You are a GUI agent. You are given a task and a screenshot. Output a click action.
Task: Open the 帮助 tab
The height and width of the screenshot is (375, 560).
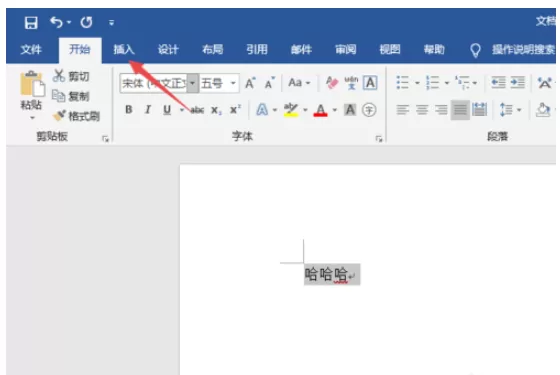pyautogui.click(x=434, y=49)
